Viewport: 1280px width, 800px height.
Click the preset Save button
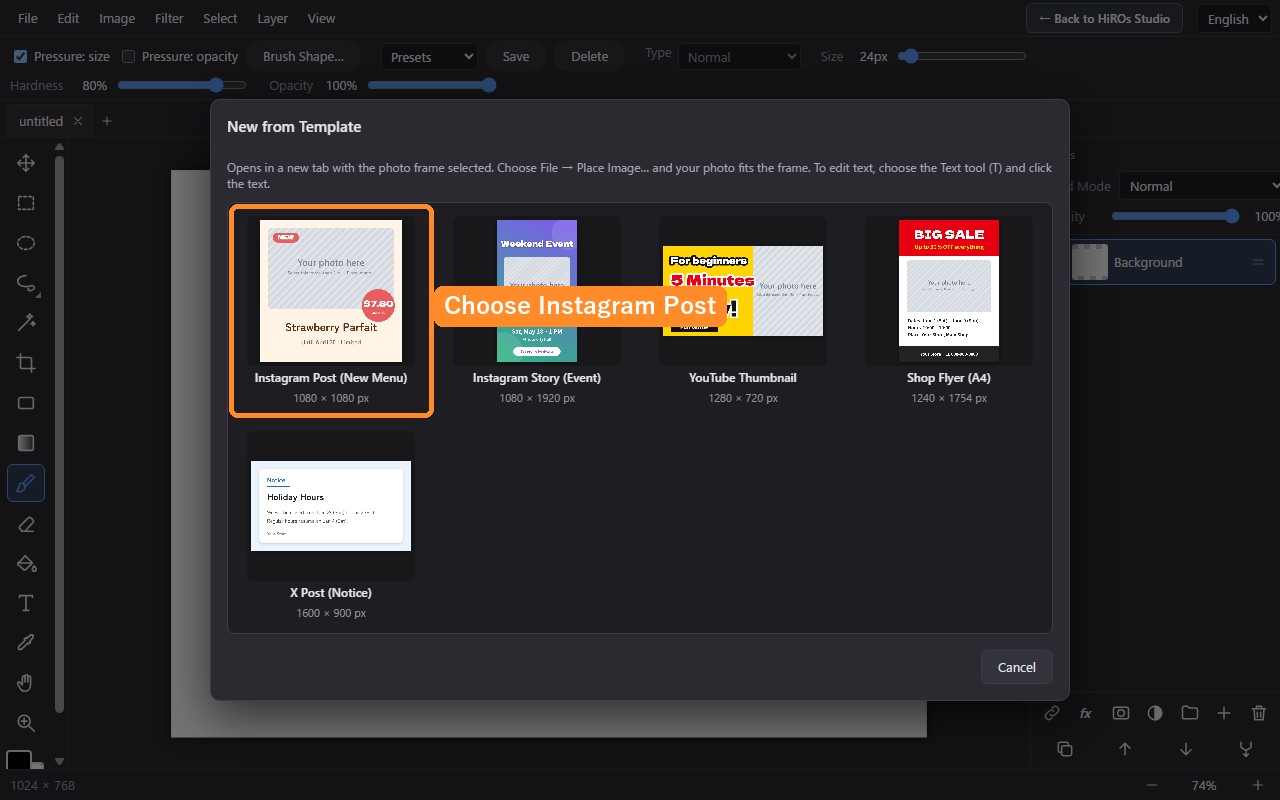516,56
